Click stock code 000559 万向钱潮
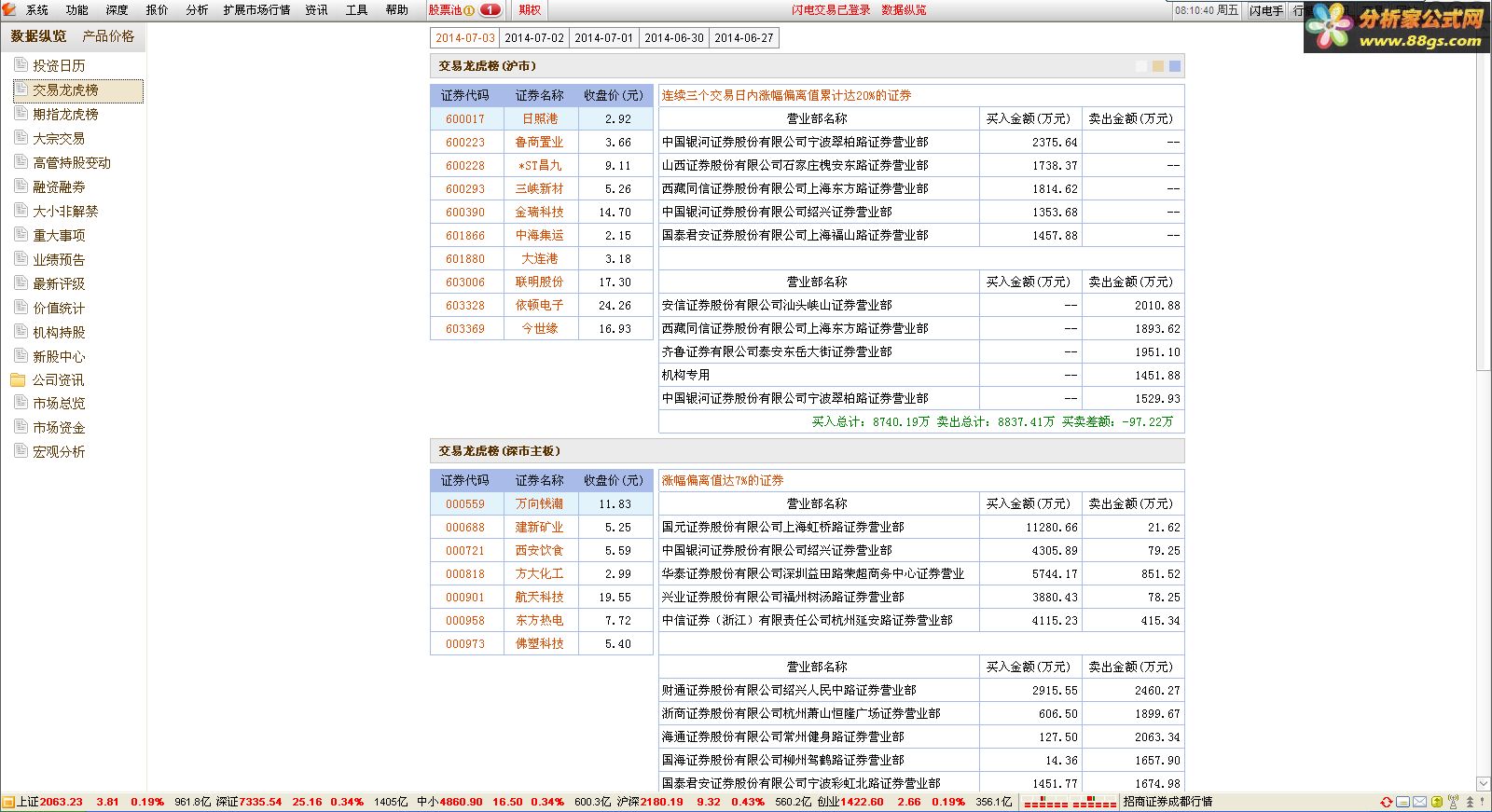This screenshot has height=812, width=1492. click(465, 504)
